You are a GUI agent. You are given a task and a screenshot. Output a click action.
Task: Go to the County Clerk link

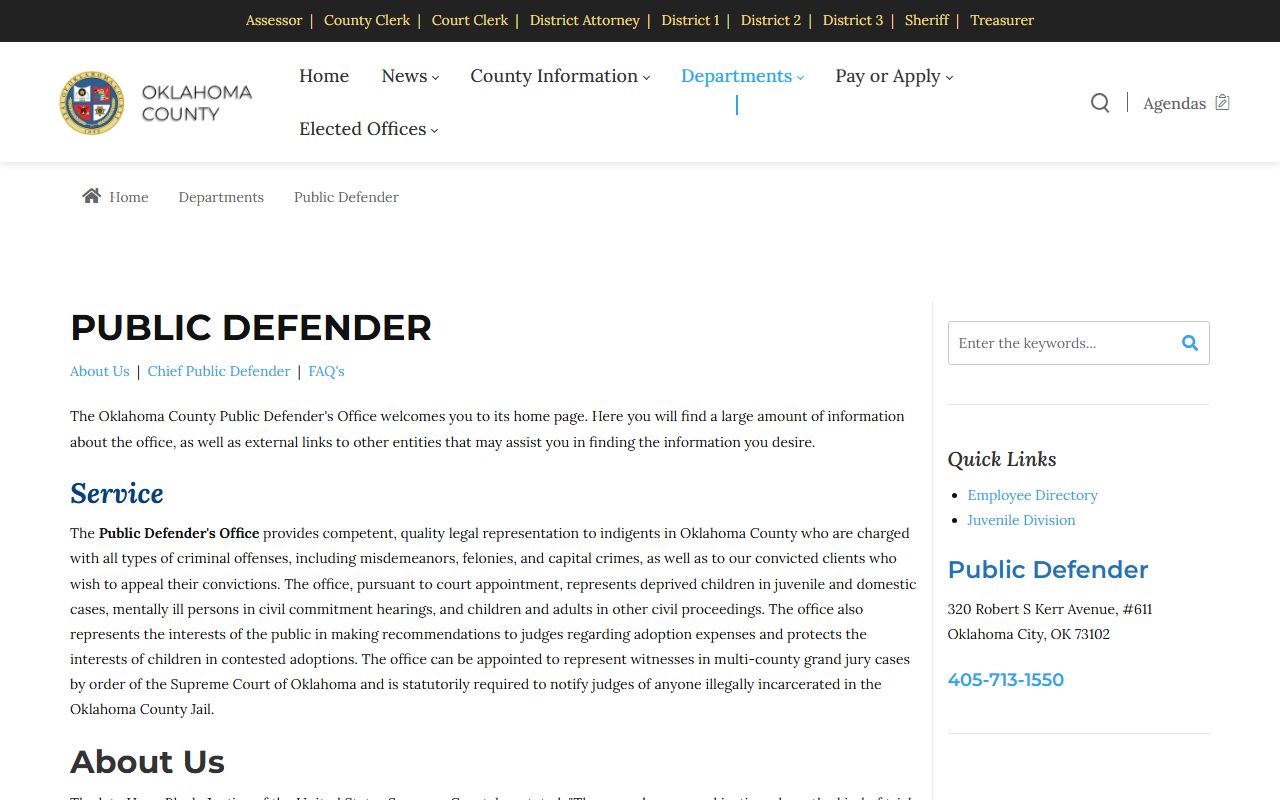click(x=367, y=20)
